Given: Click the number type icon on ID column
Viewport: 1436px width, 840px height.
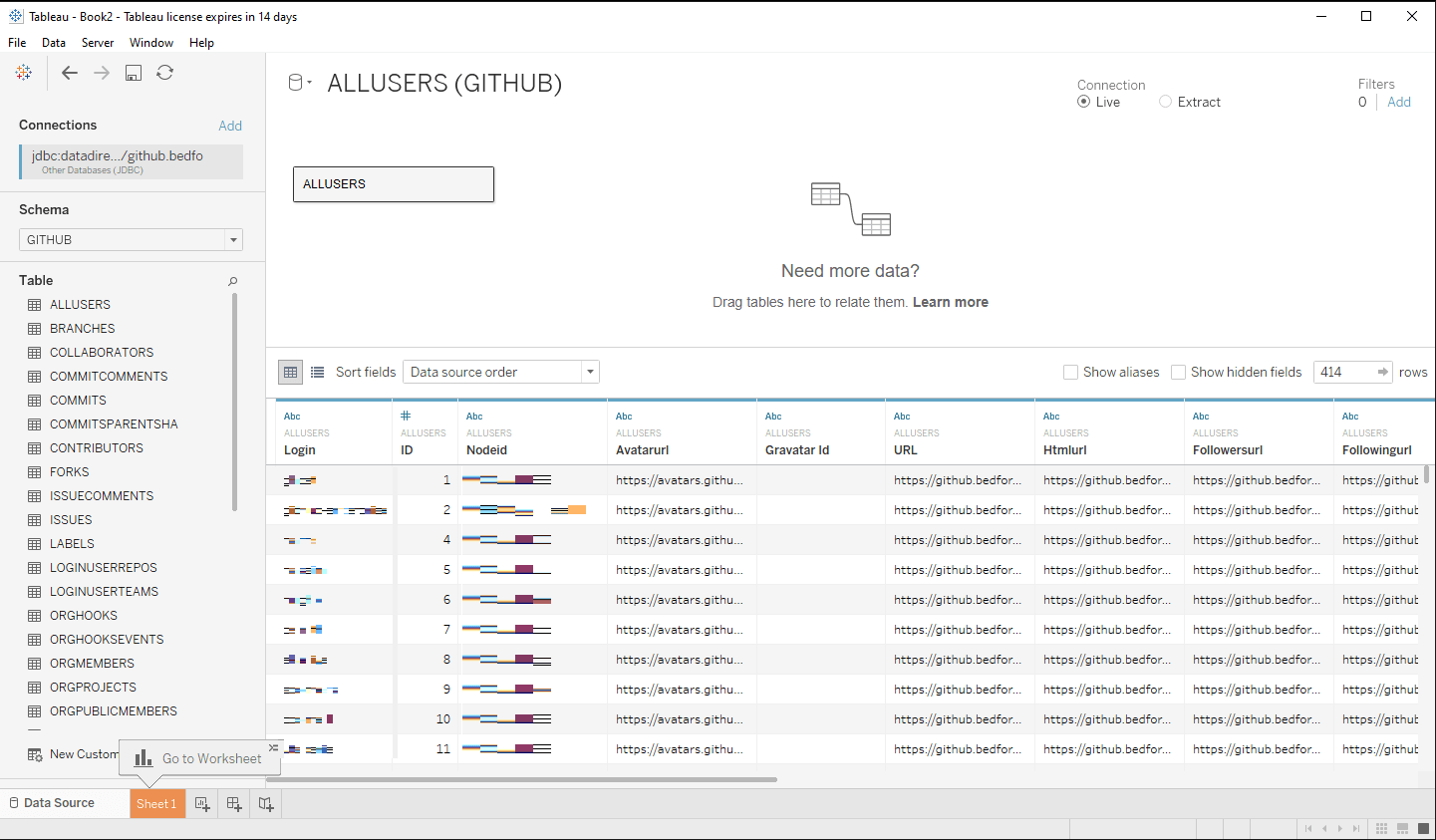Looking at the screenshot, I should tap(406, 416).
